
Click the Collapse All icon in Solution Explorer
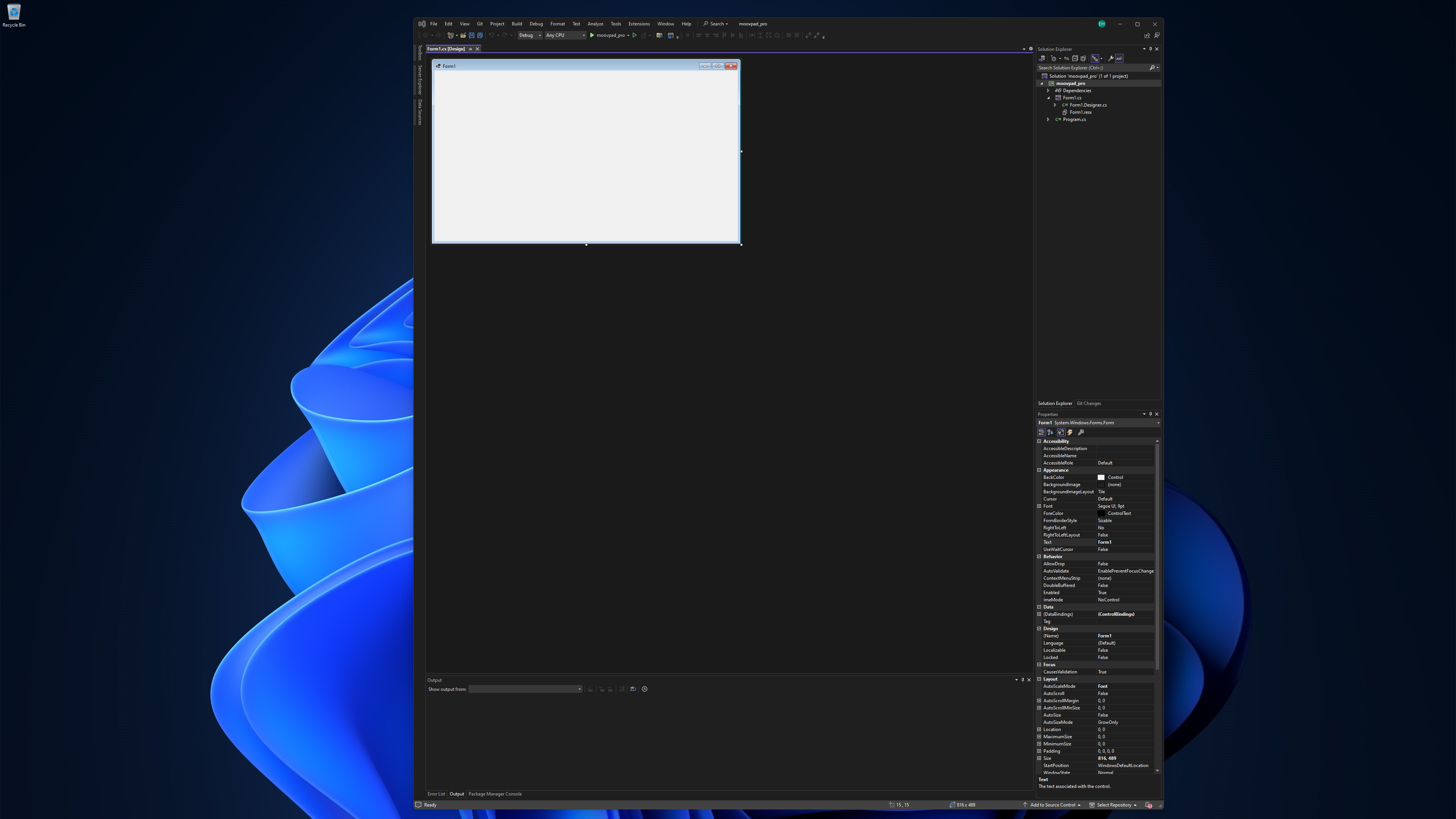tap(1075, 58)
